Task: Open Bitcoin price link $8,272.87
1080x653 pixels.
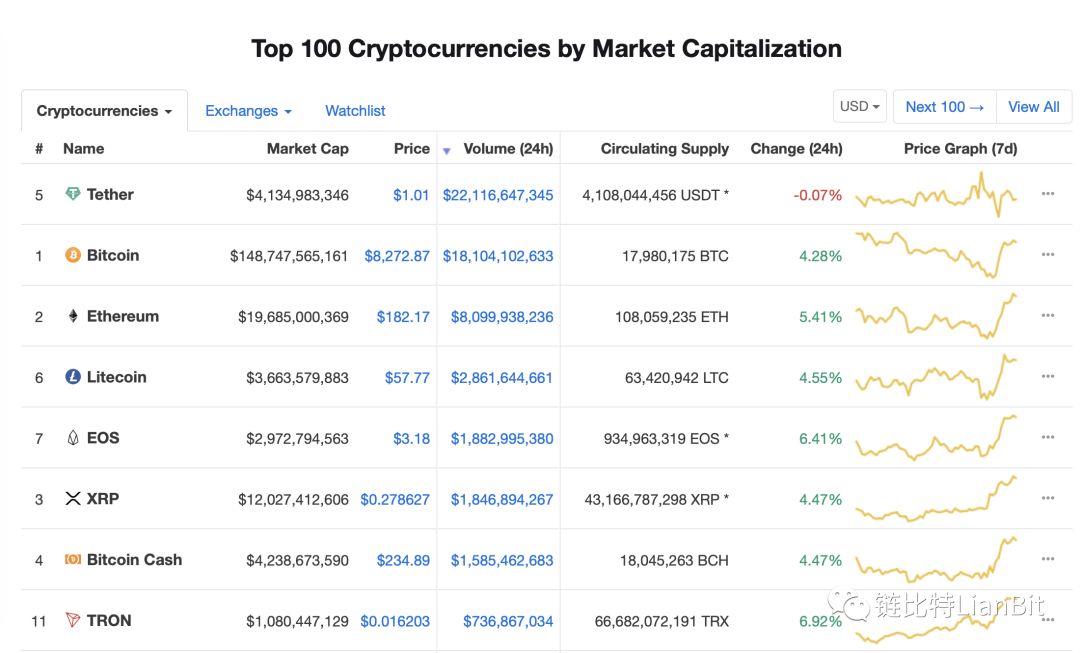Action: pyautogui.click(x=397, y=256)
